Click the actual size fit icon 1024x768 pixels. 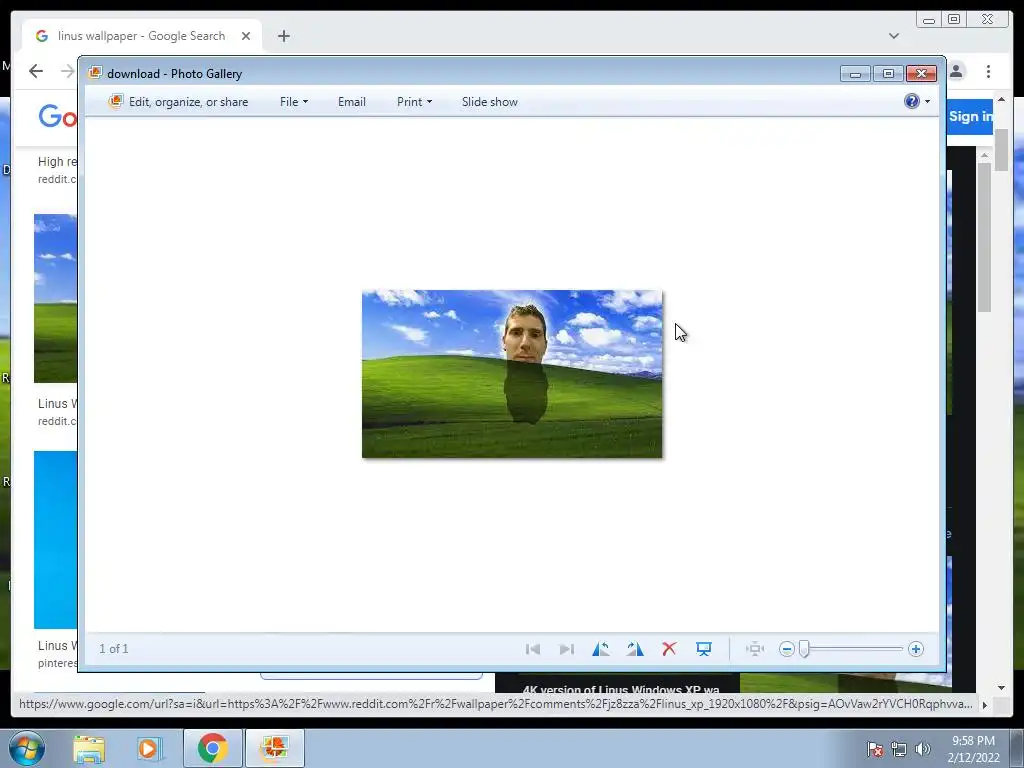point(755,649)
